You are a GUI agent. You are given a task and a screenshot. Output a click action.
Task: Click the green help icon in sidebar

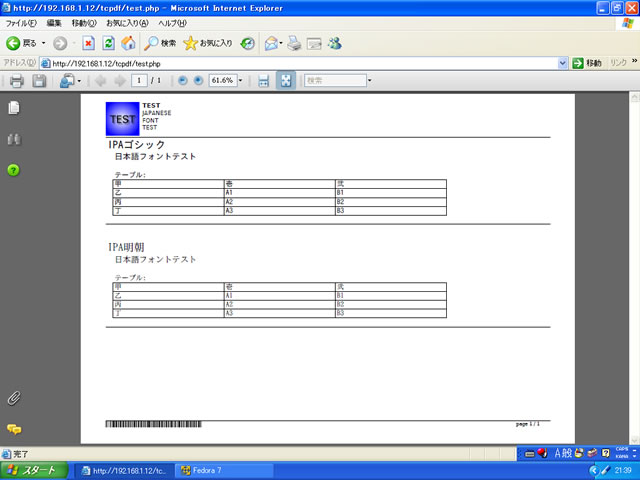pos(14,170)
